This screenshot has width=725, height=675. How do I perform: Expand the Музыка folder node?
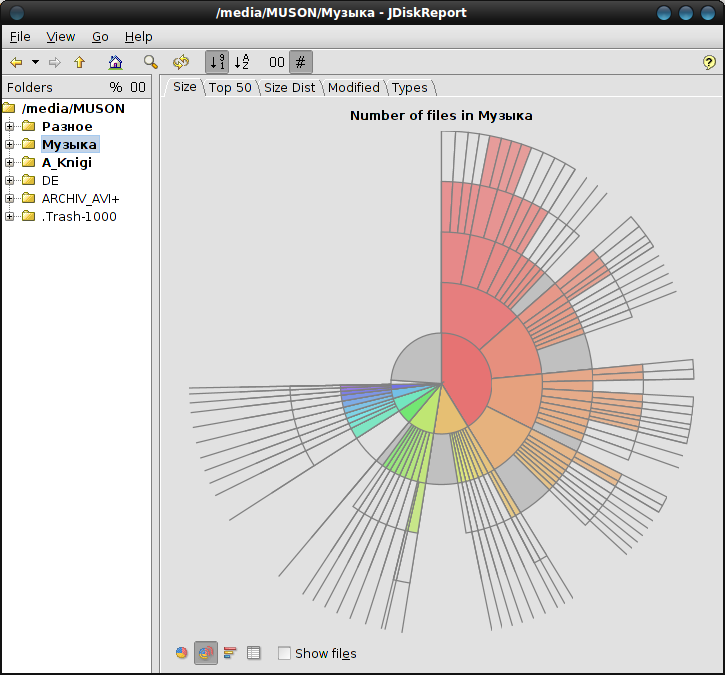tap(9, 144)
